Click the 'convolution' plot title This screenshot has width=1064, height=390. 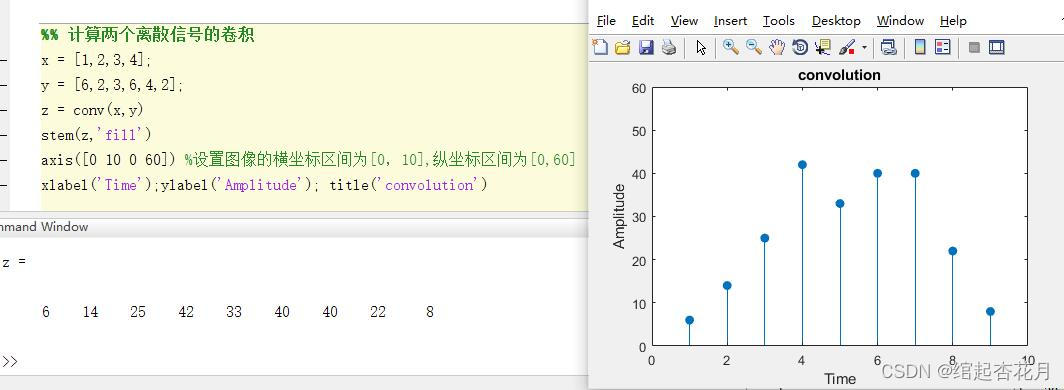tap(839, 75)
